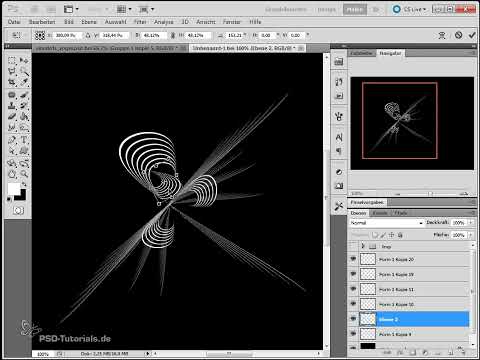Click the foreground color swatch
The height and width of the screenshot is (360, 480).
[13, 189]
